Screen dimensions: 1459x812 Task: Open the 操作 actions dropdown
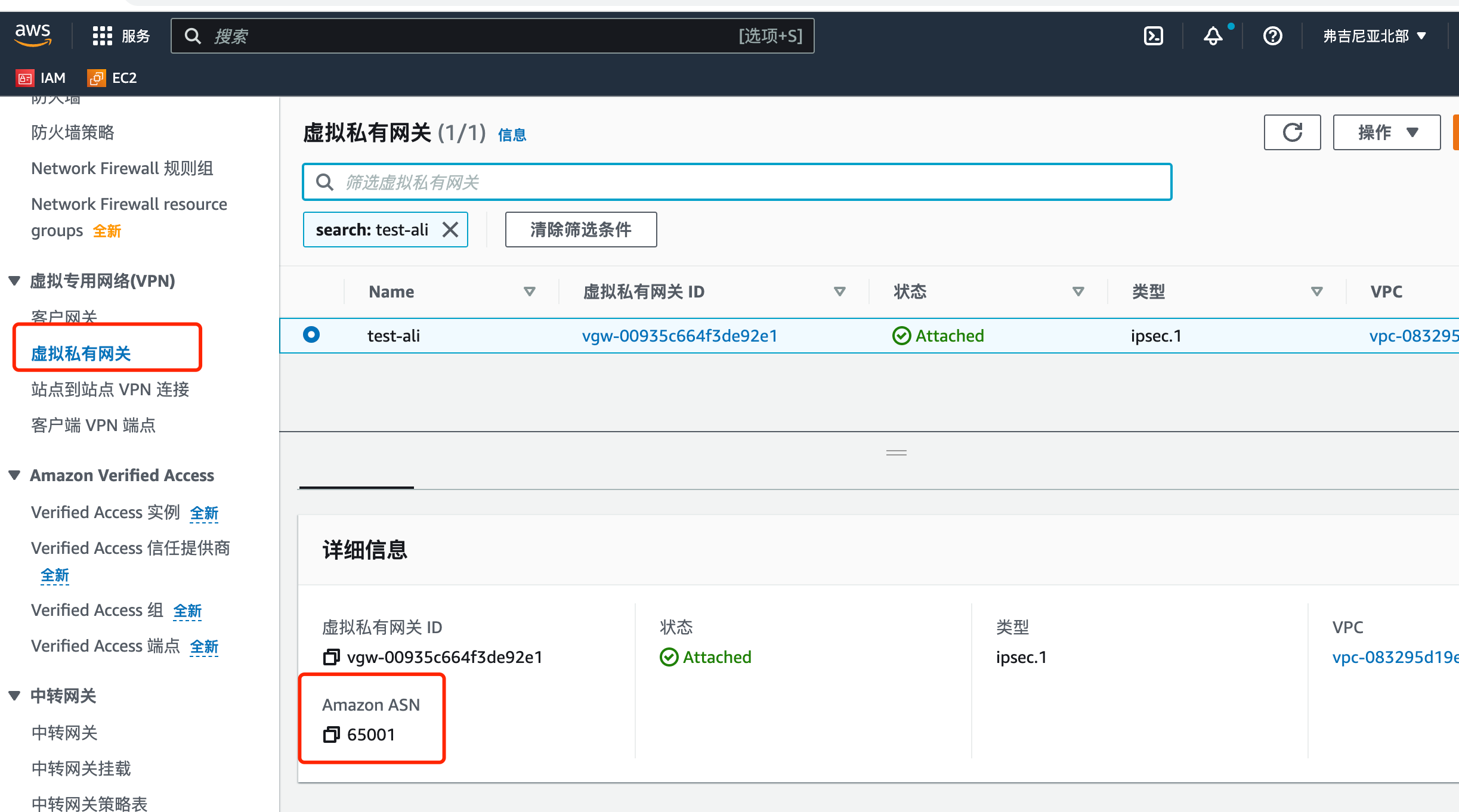tap(1387, 132)
